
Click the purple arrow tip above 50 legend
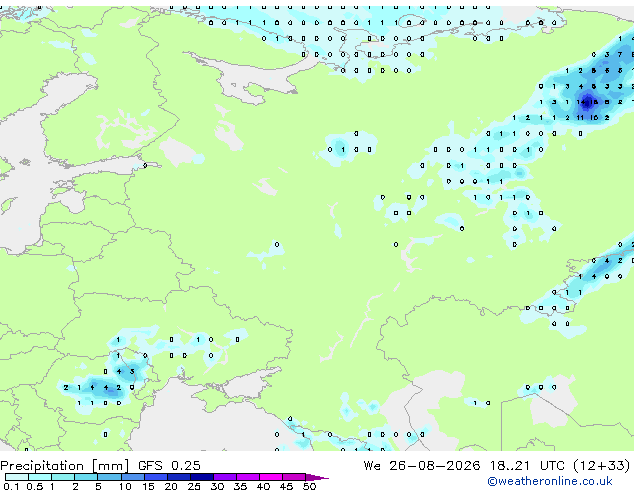(317, 477)
